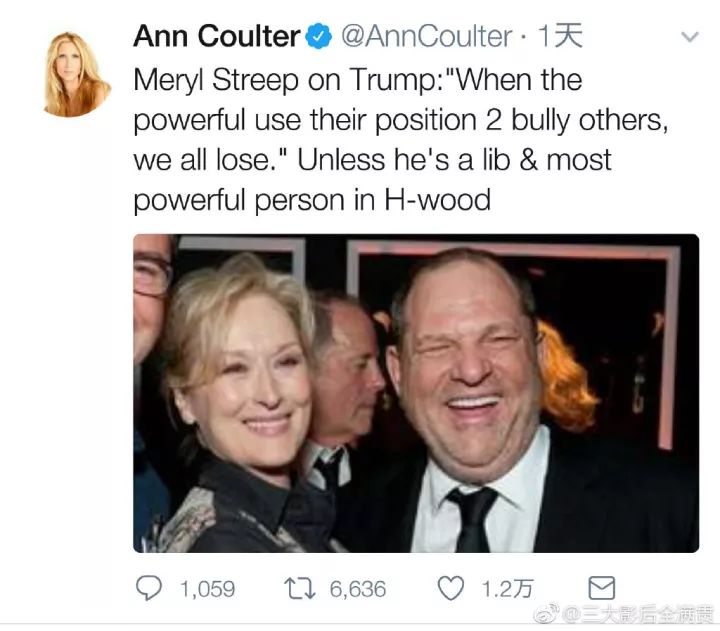720x631 pixels.
Task: Click the 6,636 retweet count
Action: pos(358,589)
